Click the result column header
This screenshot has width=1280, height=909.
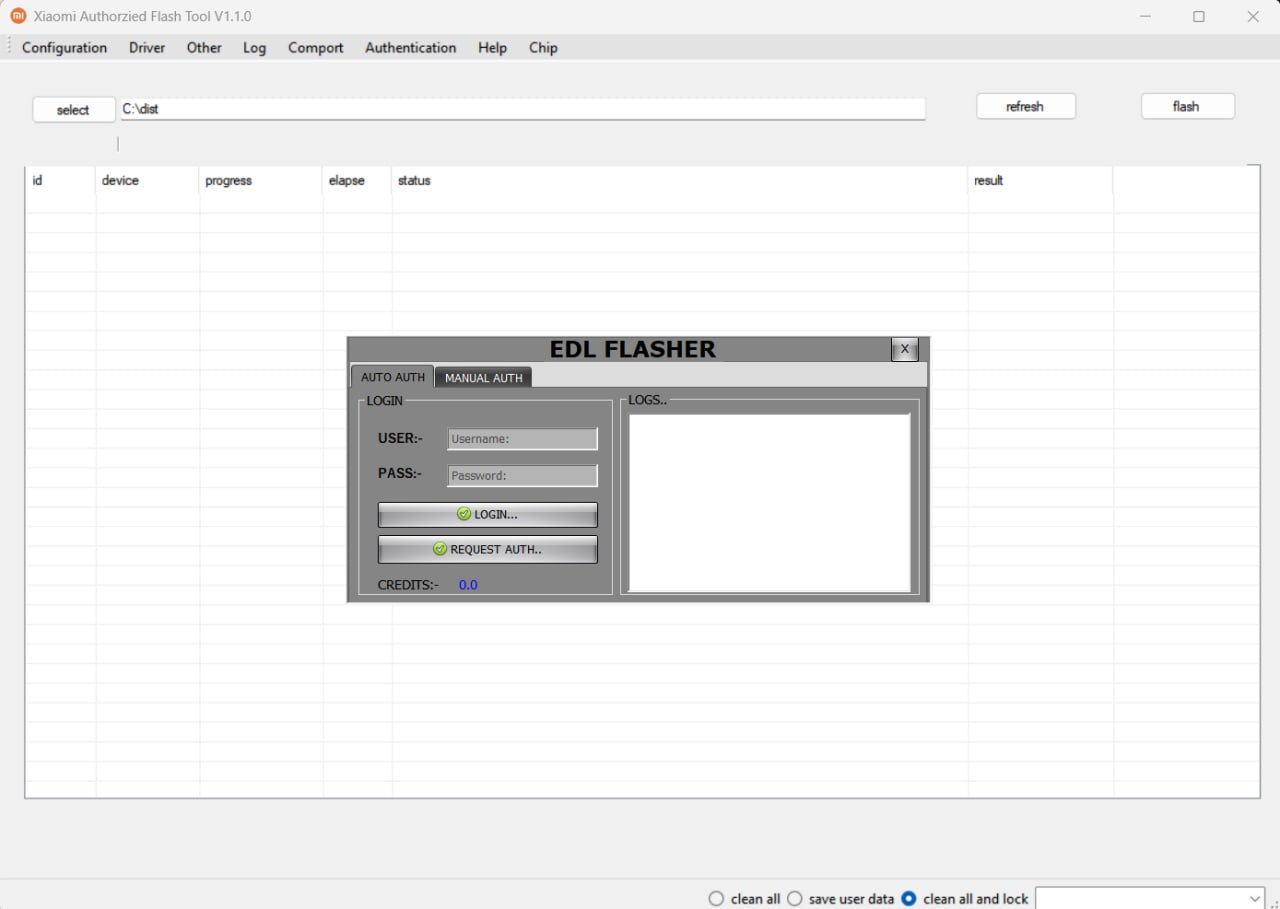(1040, 180)
